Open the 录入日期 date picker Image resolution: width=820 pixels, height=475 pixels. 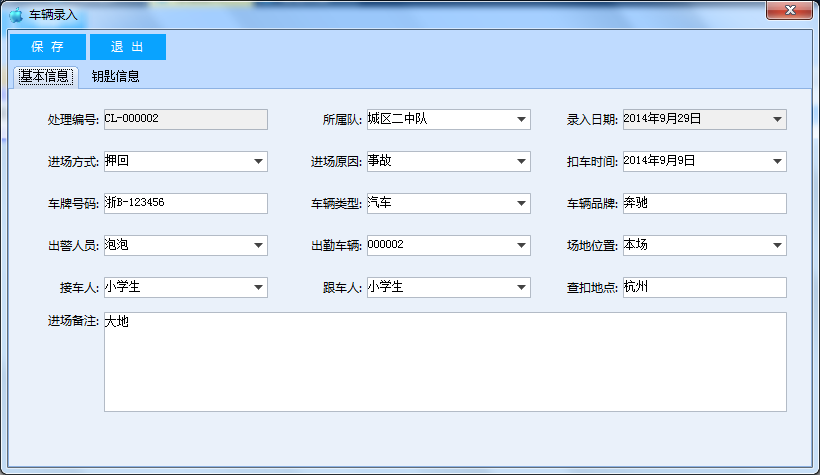pyautogui.click(x=777, y=120)
